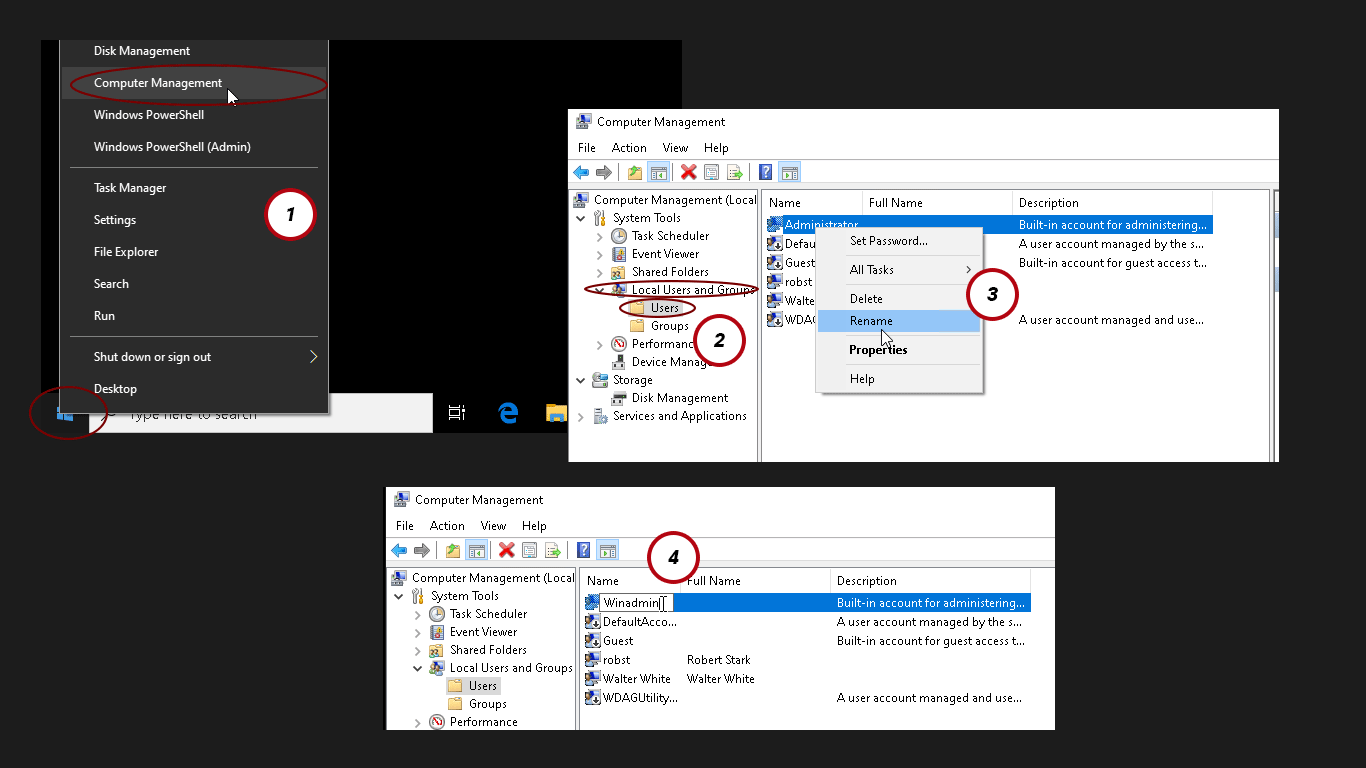The image size is (1366, 768).
Task: Open Properties using the toolbar icon
Action: point(711,172)
